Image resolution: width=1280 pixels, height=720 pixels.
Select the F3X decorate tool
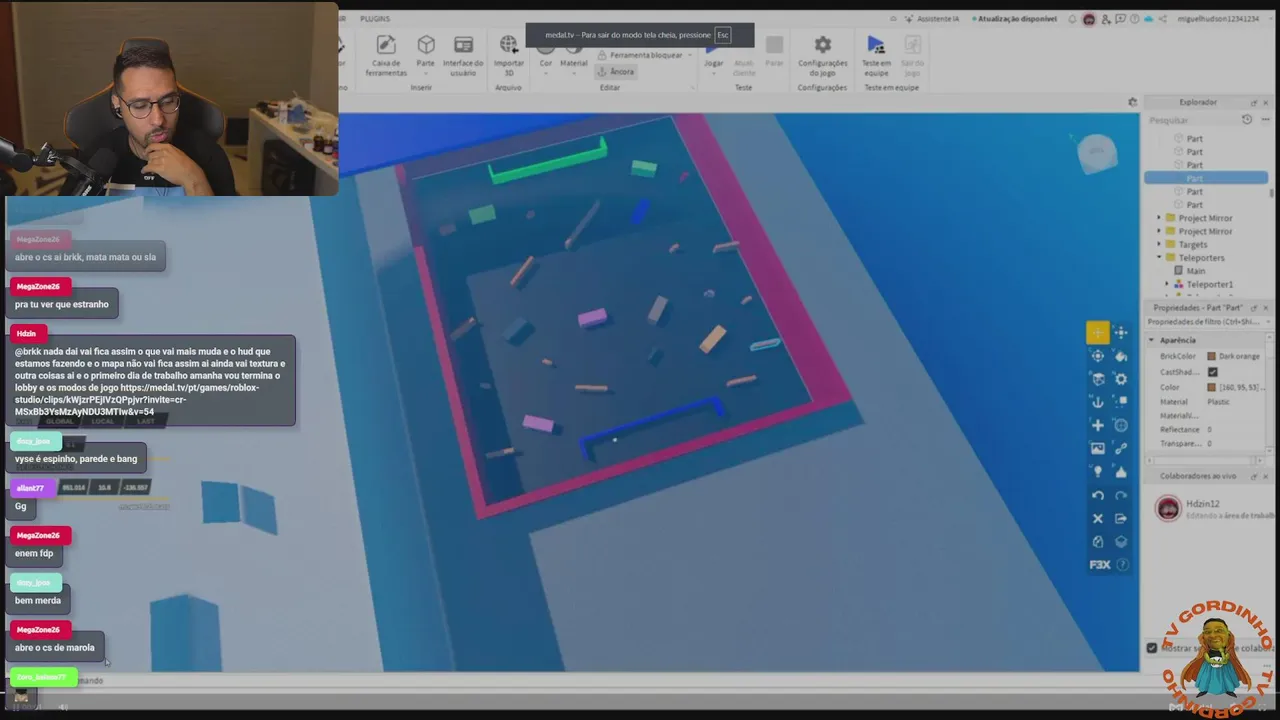[1121, 471]
